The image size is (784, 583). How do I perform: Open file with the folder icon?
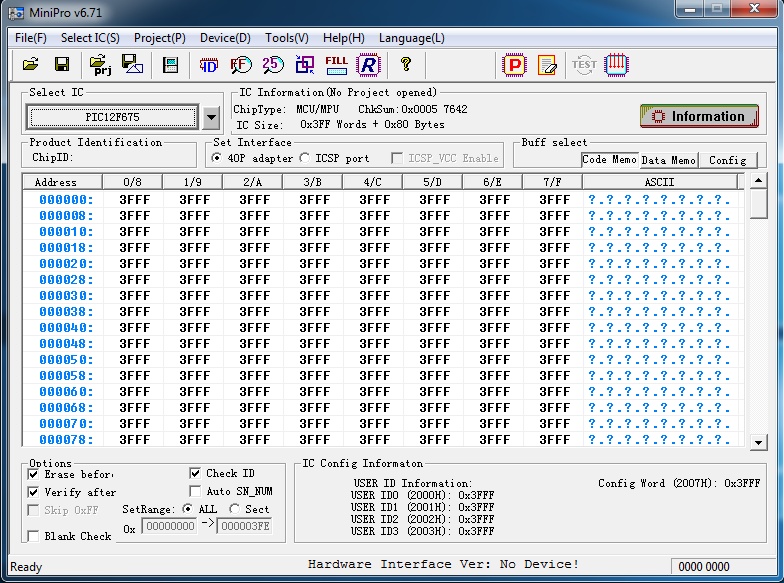tap(31, 64)
